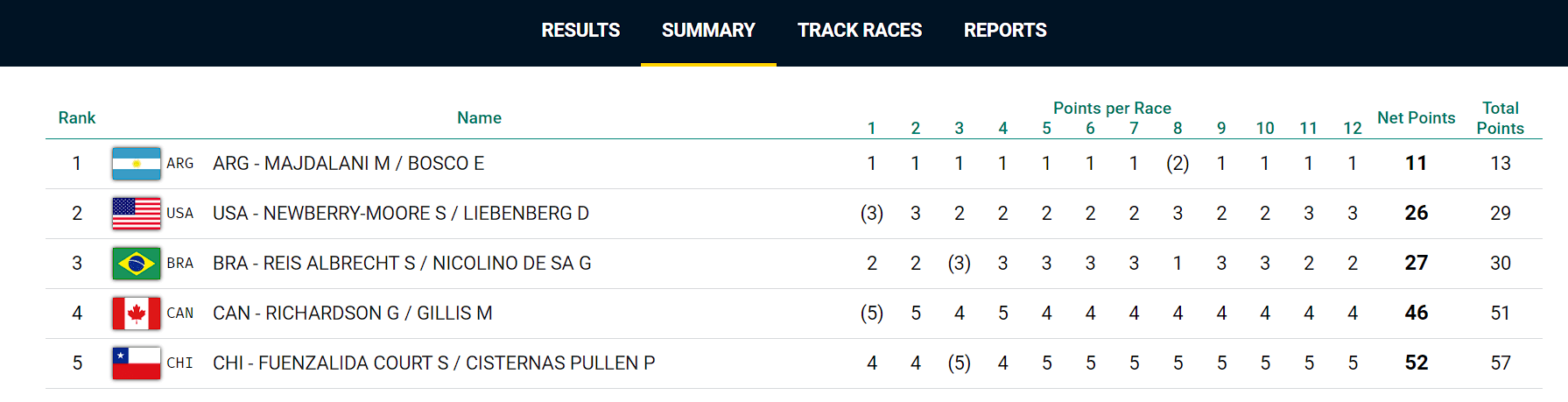Click the Total Points column header
The image size is (1568, 402).
1500,118
